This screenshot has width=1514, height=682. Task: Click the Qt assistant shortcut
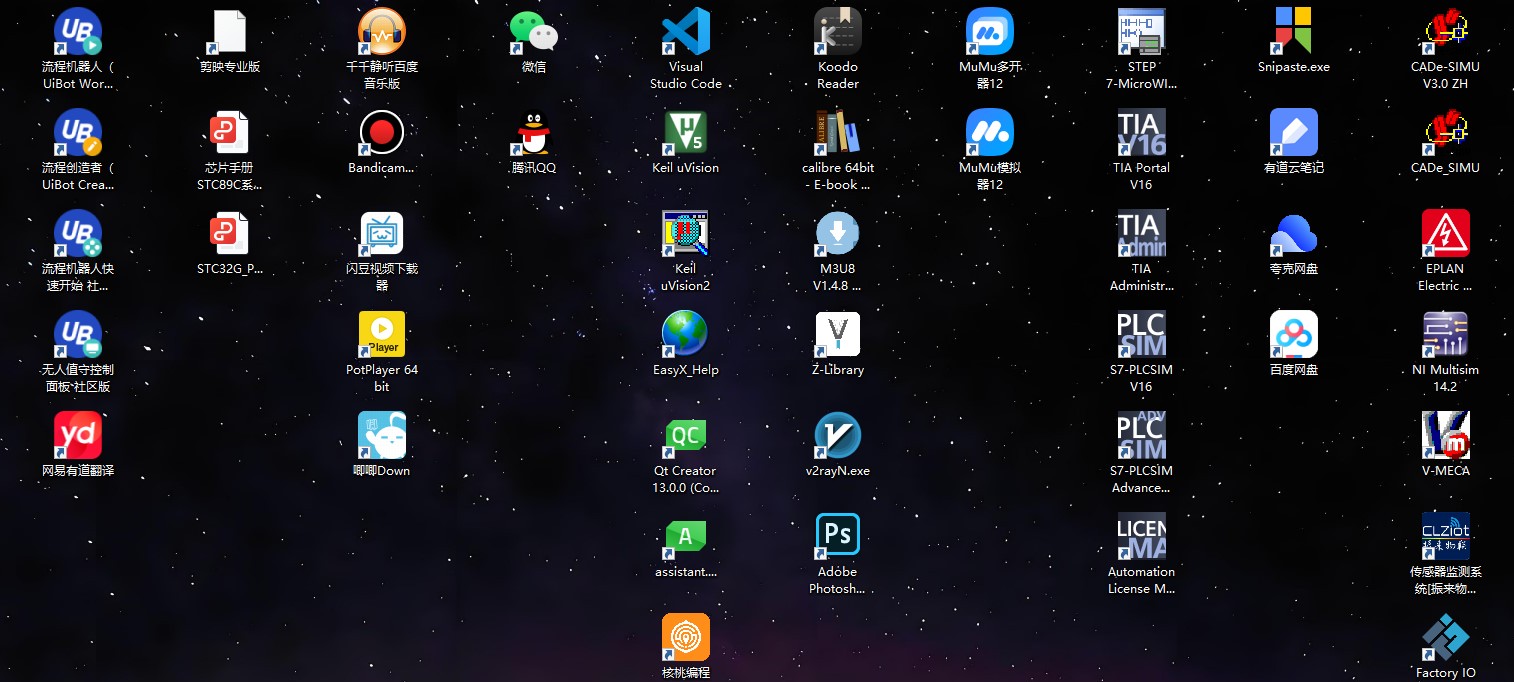(x=686, y=537)
